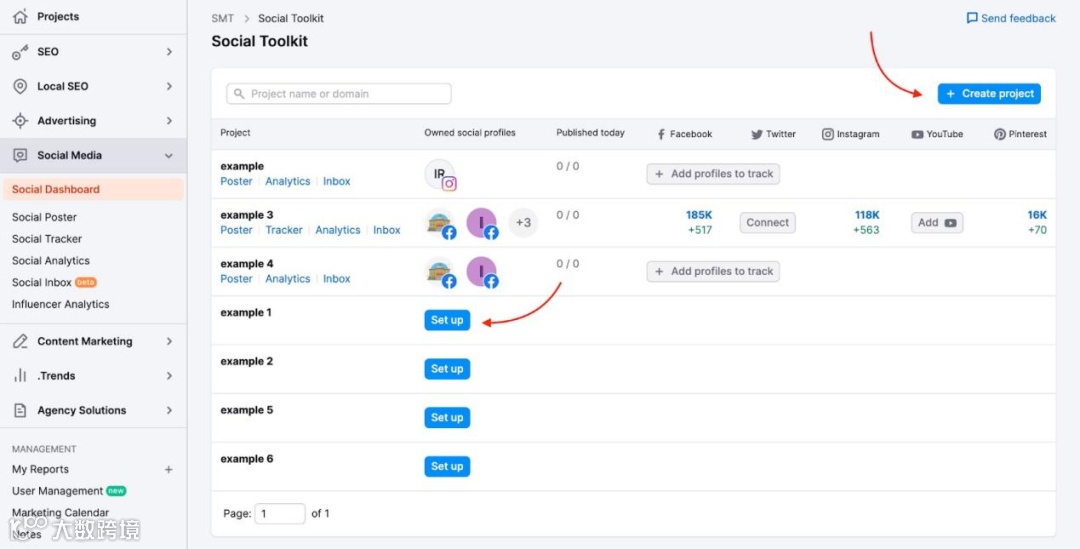The height and width of the screenshot is (549, 1080).
Task: Open Tracker link under example 3
Action: point(284,230)
